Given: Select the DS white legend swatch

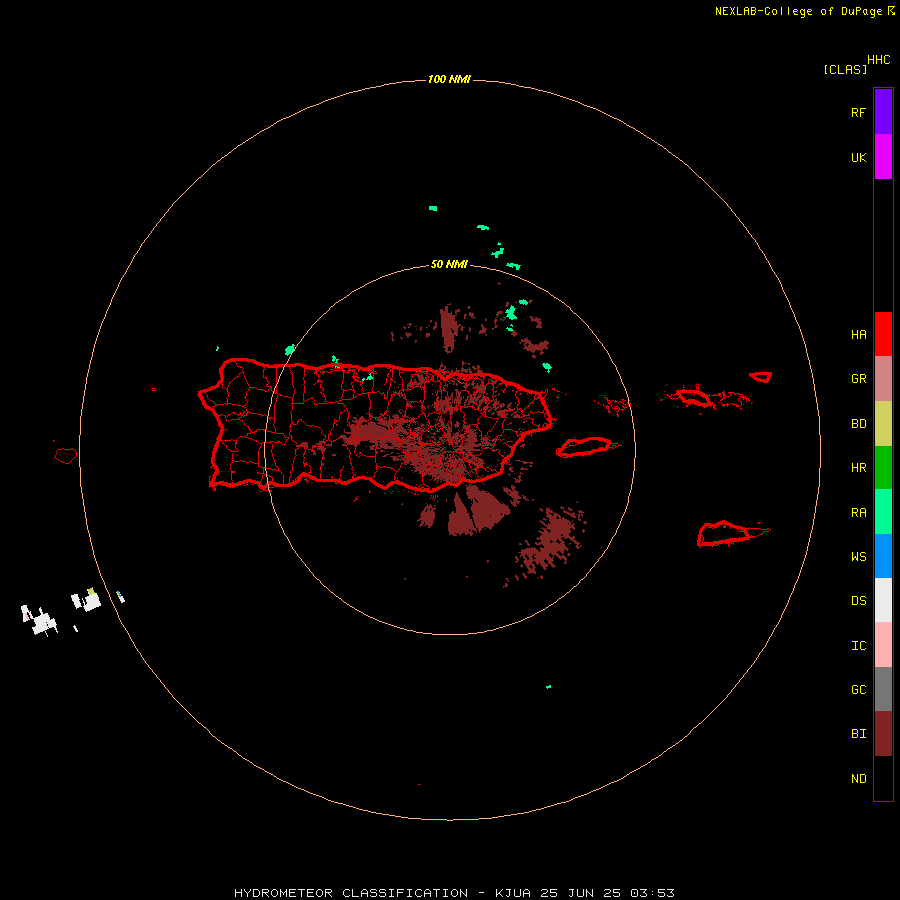Looking at the screenshot, I should click(x=883, y=600).
